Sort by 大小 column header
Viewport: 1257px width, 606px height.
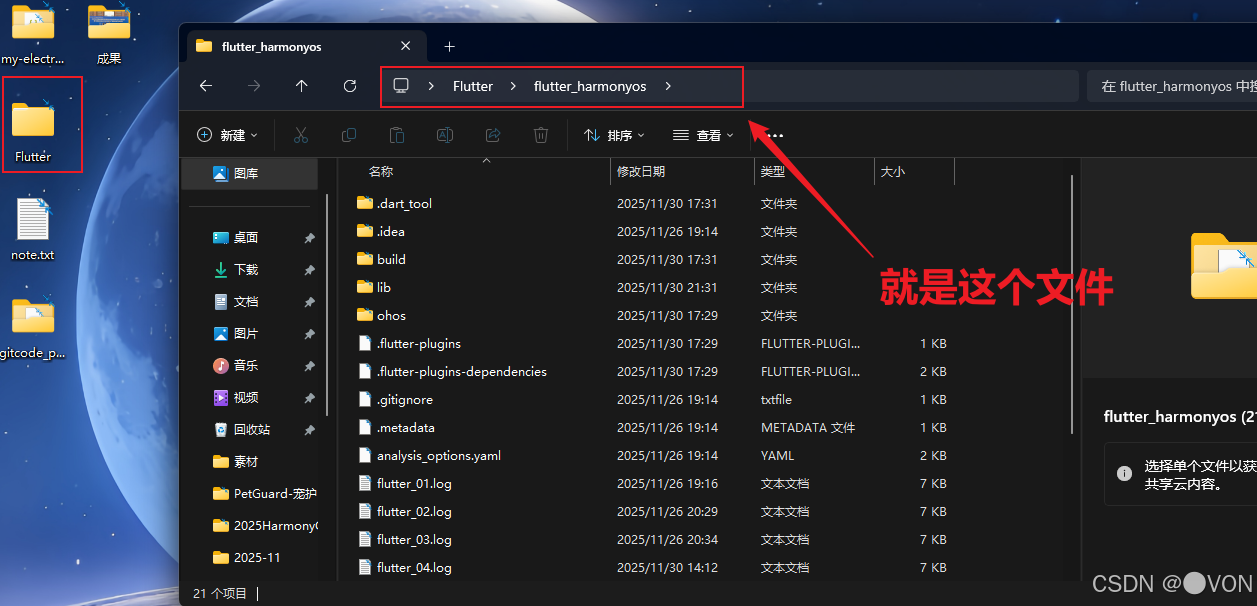coord(893,172)
